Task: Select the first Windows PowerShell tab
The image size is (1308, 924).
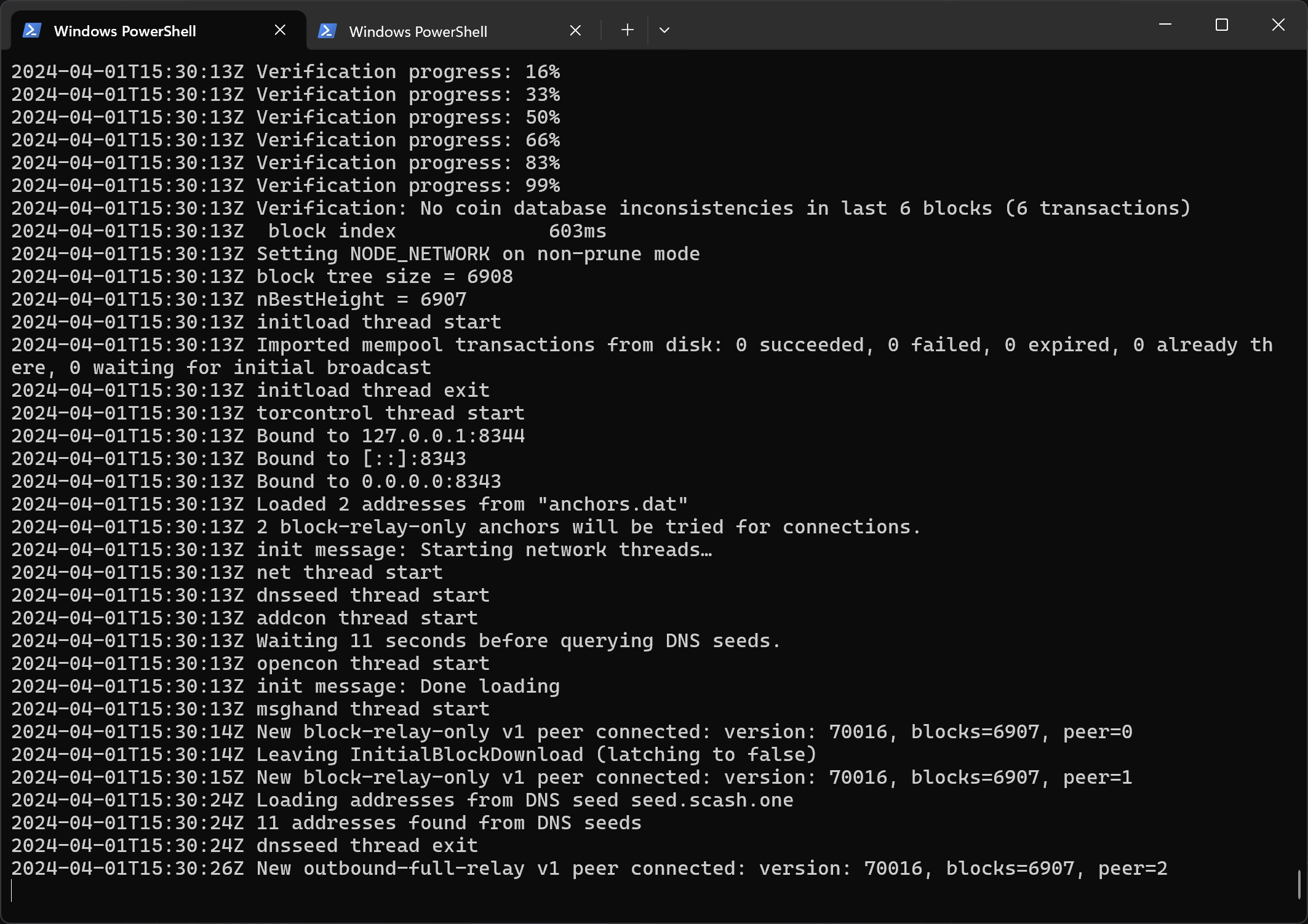Action: tap(159, 31)
